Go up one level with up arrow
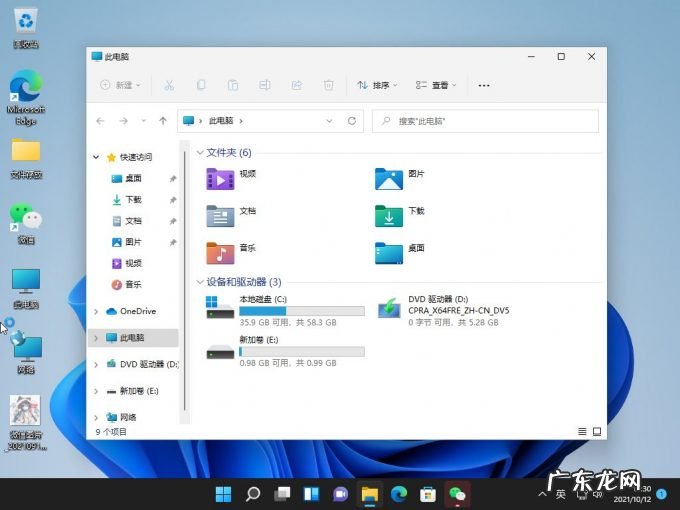Viewport: 680px width, 510px height. pos(163,121)
